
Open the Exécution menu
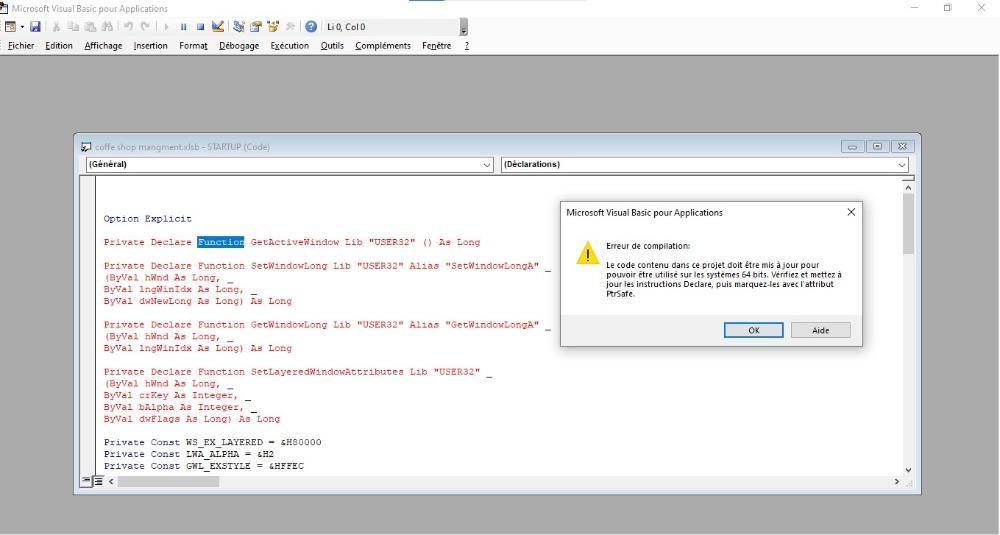click(290, 45)
